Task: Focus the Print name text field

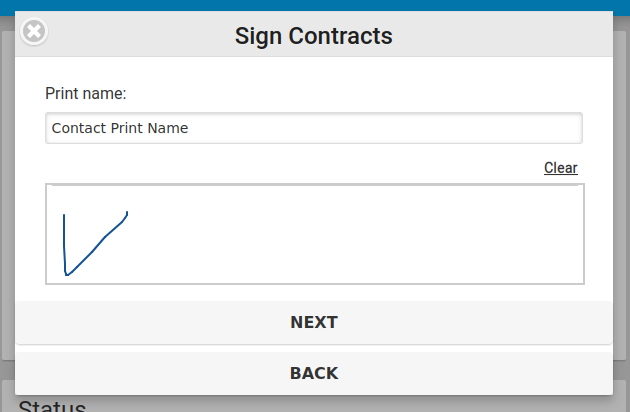Action: (x=314, y=128)
